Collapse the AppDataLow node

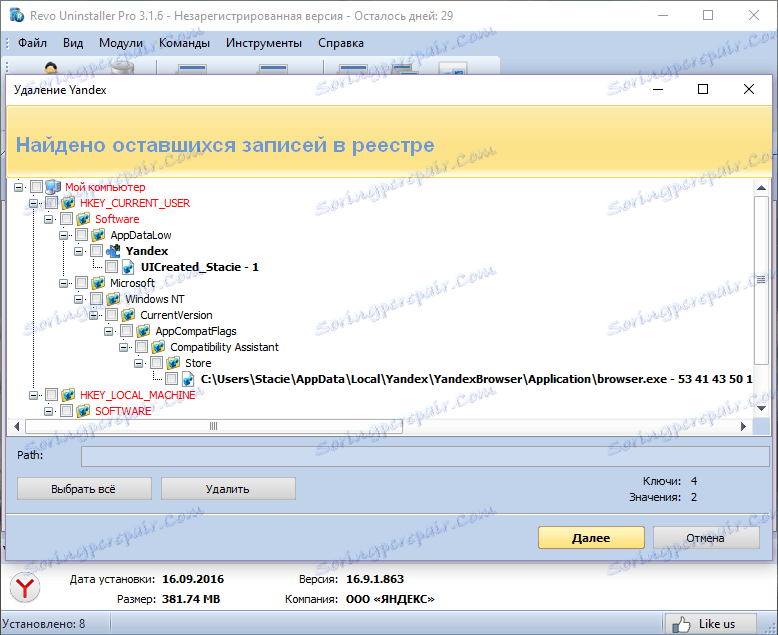click(x=64, y=235)
